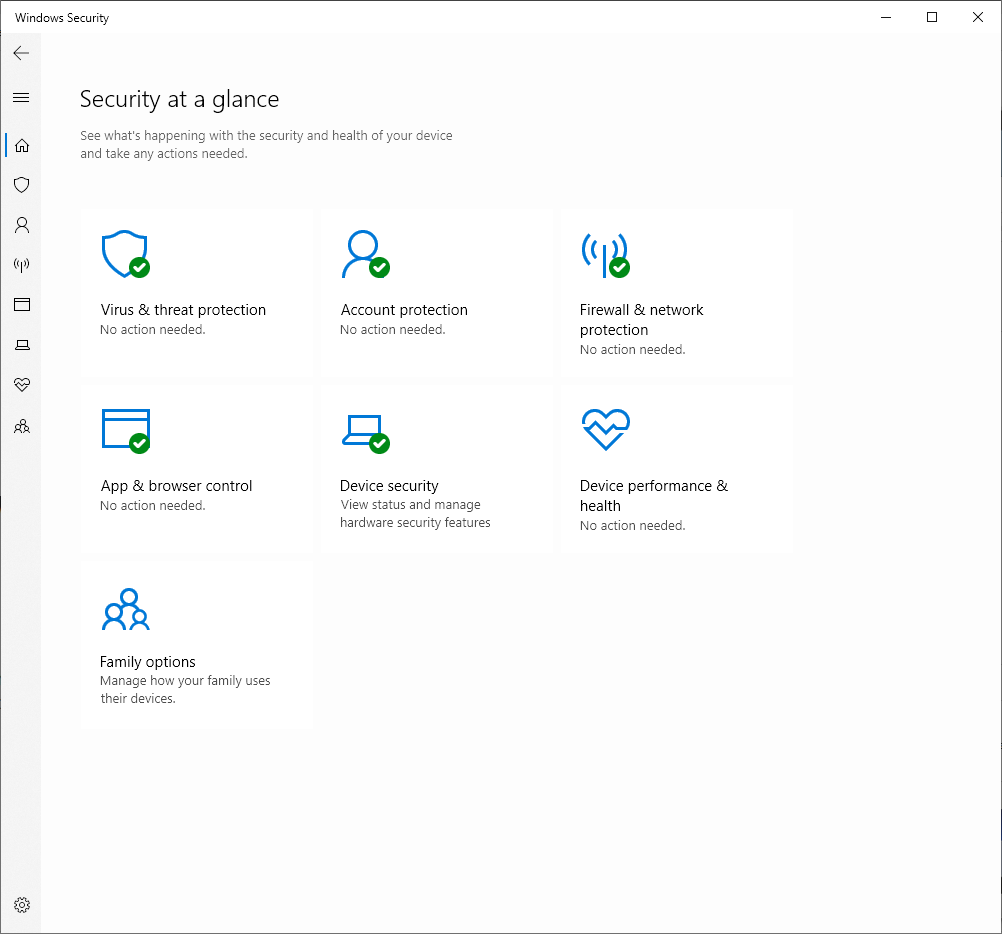Click 'No action needed.' under Device performance & health
Screen dimensions: 1002x934
pyautogui.click(x=633, y=525)
